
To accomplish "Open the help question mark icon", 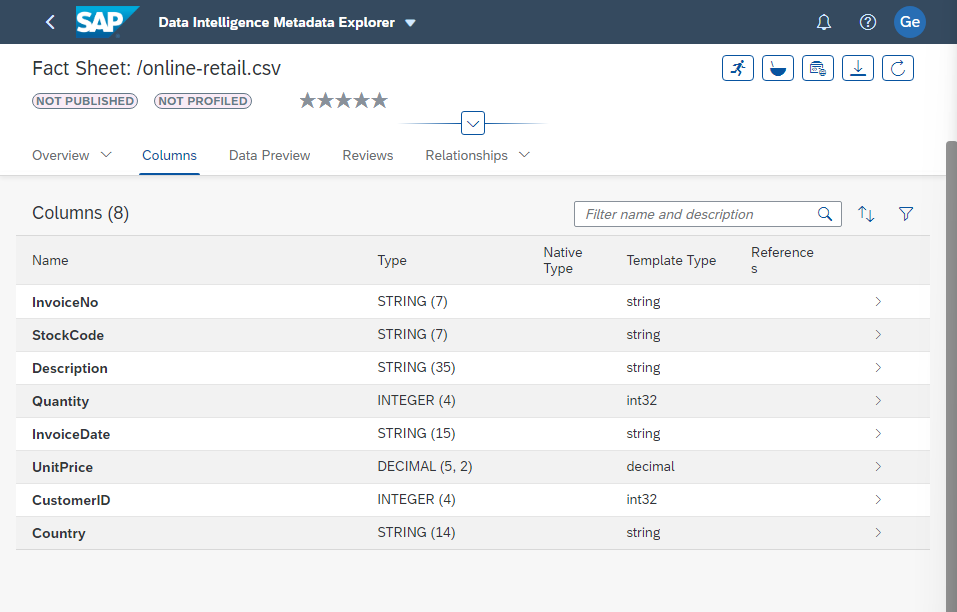I will (x=868, y=22).
